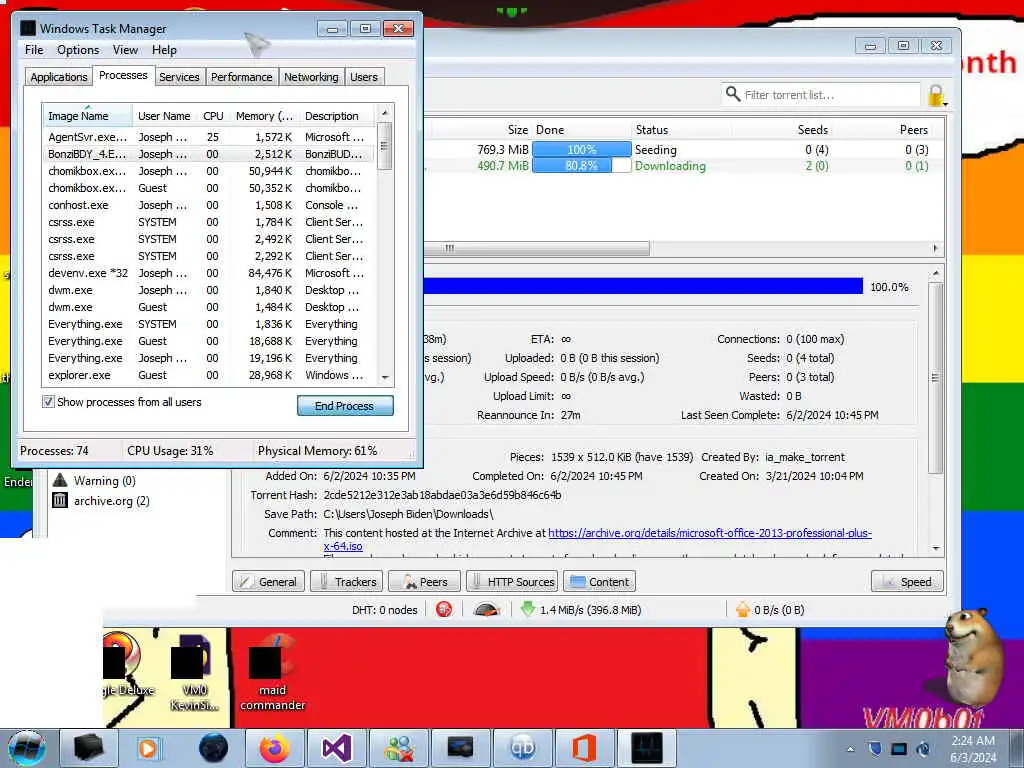Switch to the Performance tab
Screen dimensions: 1024x768
coord(241,77)
